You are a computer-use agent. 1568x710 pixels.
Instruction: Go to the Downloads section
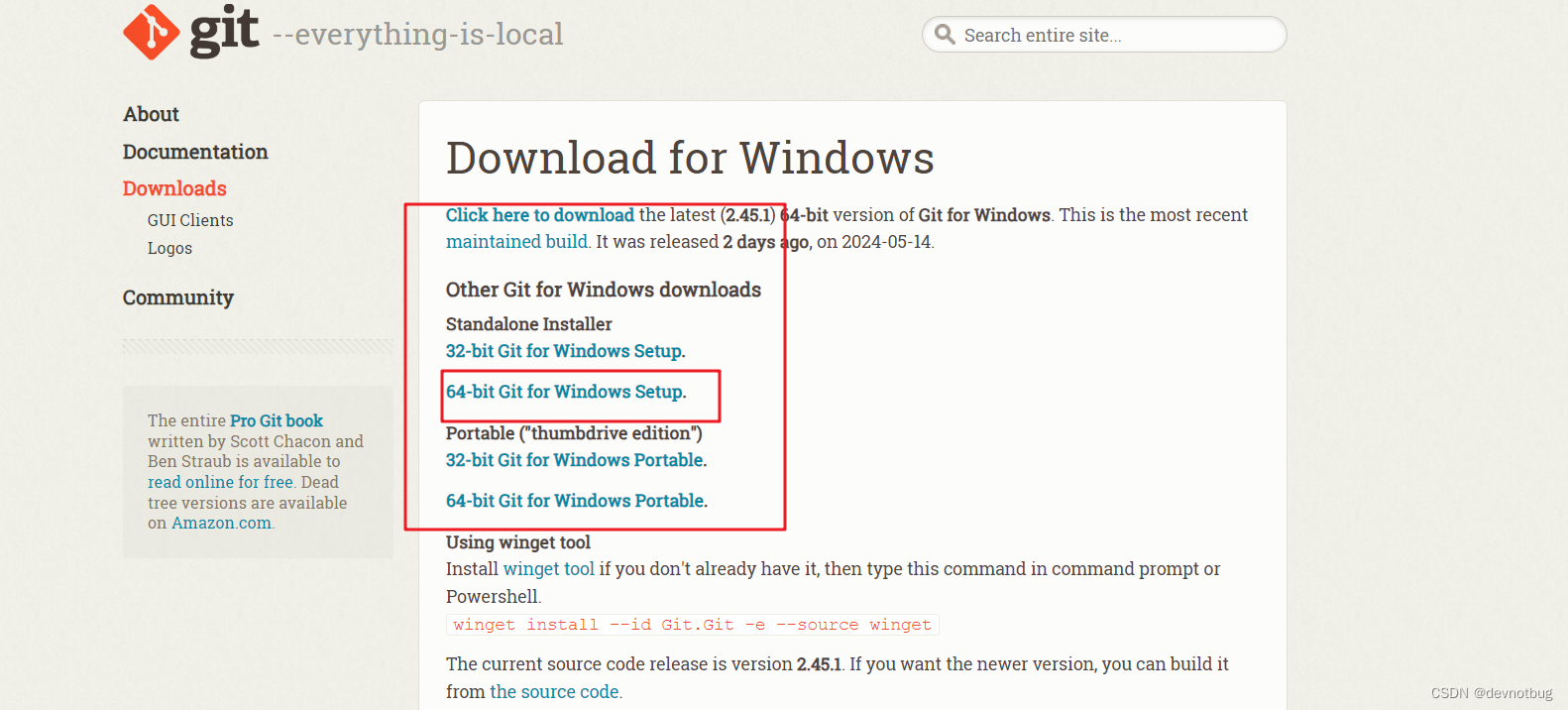pos(174,188)
